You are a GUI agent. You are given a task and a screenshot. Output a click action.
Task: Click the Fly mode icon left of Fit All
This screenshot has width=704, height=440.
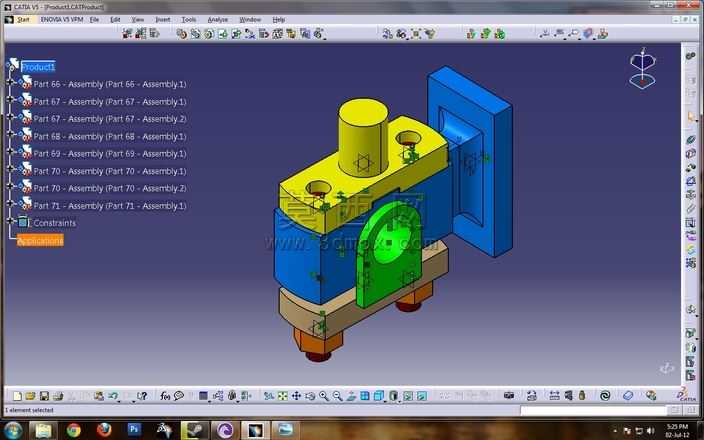(x=268, y=396)
